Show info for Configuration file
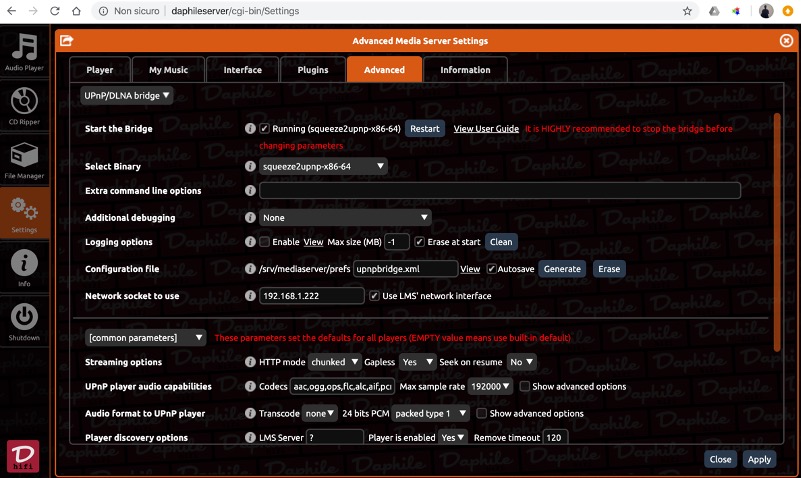The image size is (801, 478). pos(250,269)
